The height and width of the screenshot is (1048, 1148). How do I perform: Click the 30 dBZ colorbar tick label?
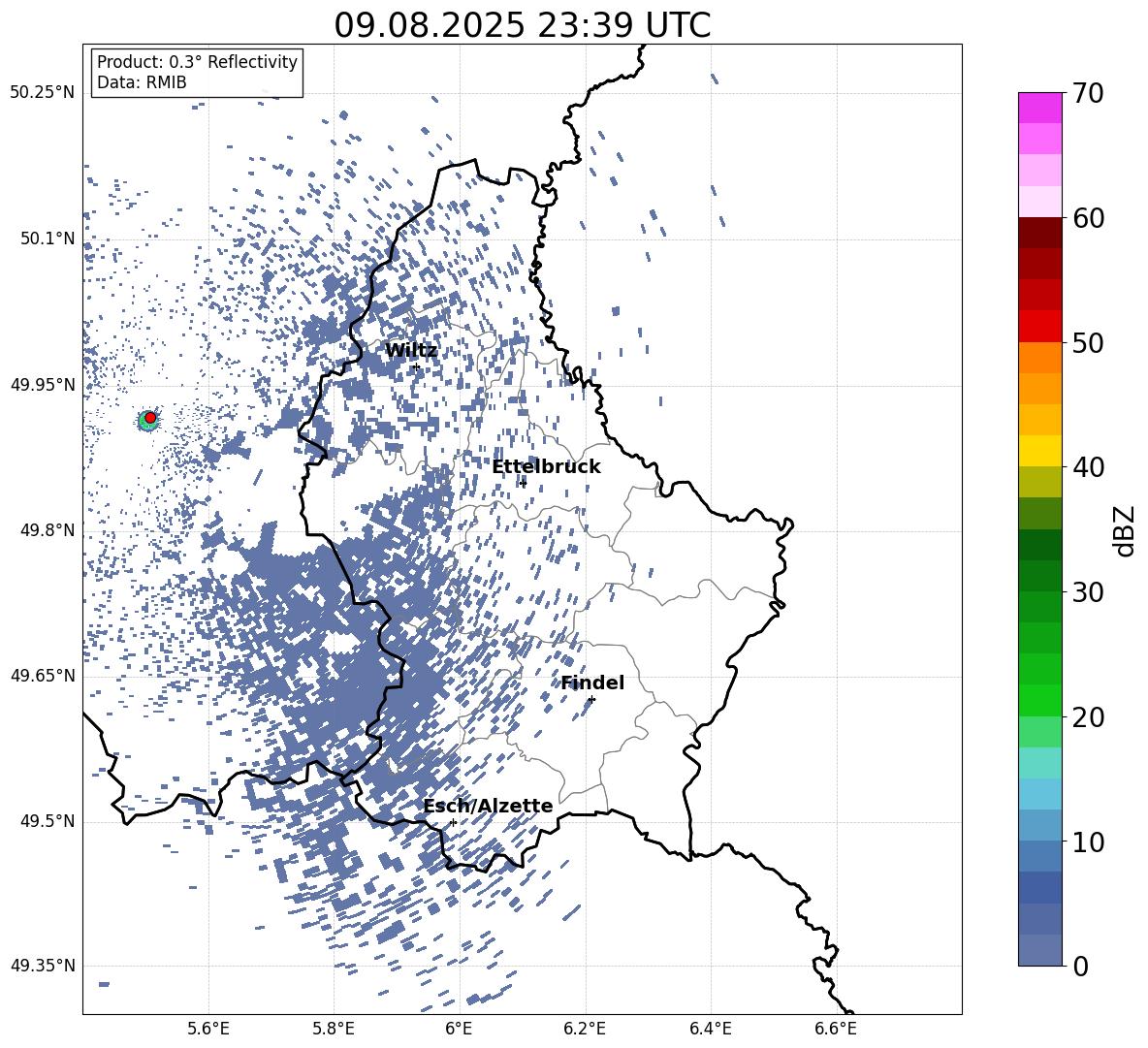[x=1087, y=592]
